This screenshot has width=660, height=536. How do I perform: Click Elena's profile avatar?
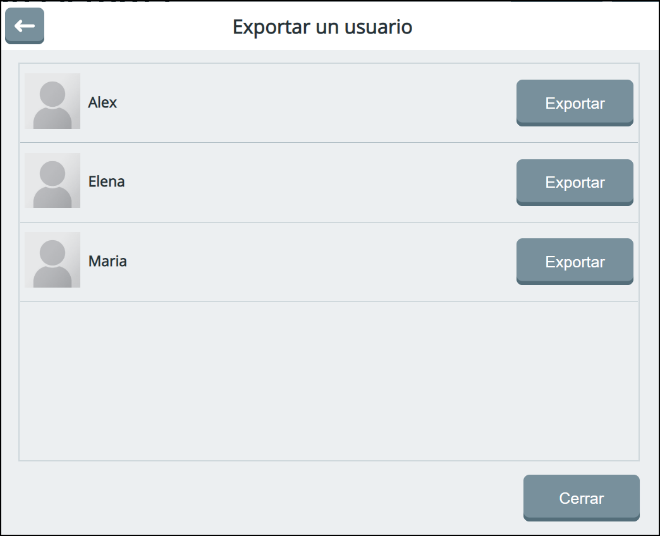(x=52, y=181)
